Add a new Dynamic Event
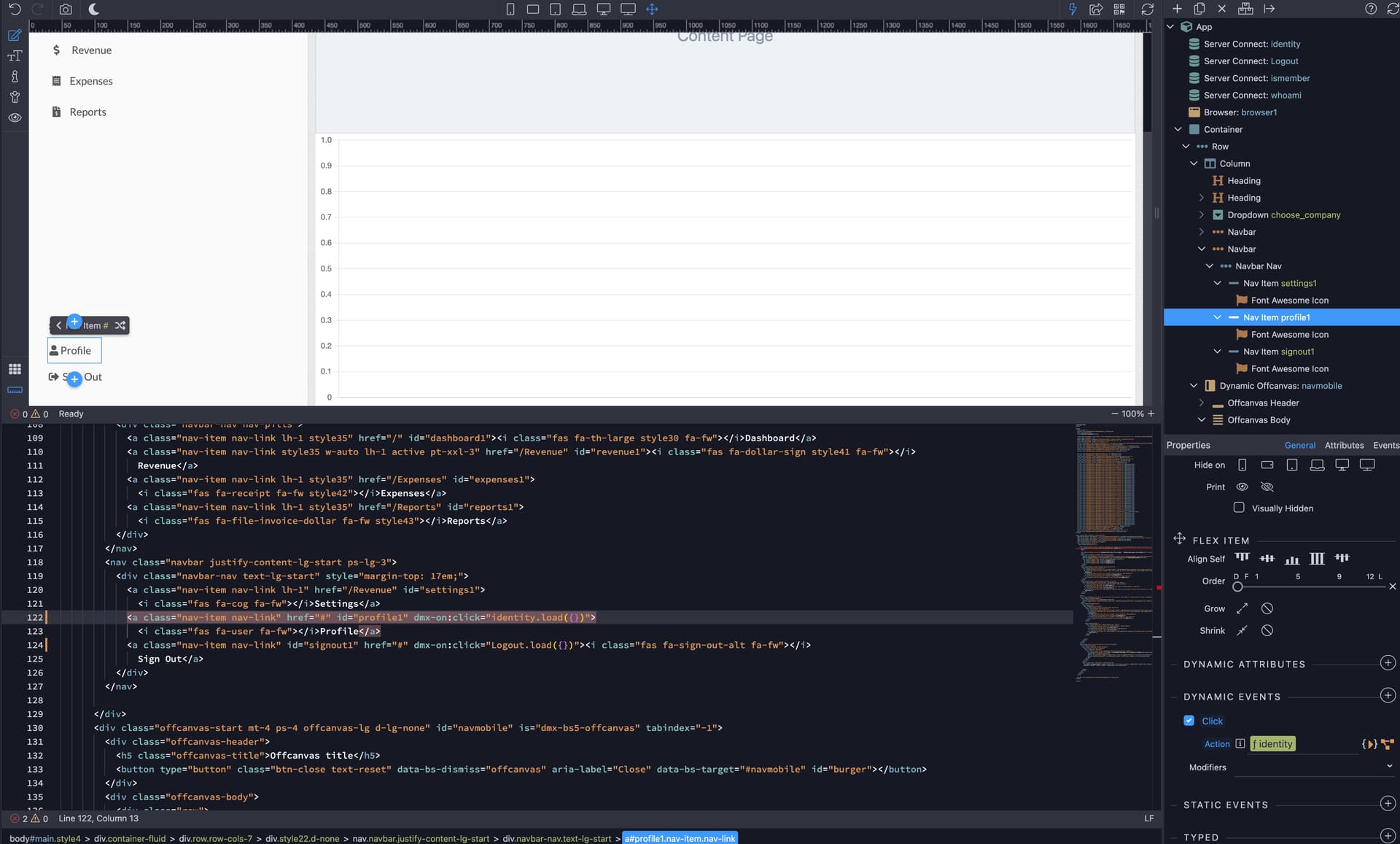1400x844 pixels. point(1388,696)
